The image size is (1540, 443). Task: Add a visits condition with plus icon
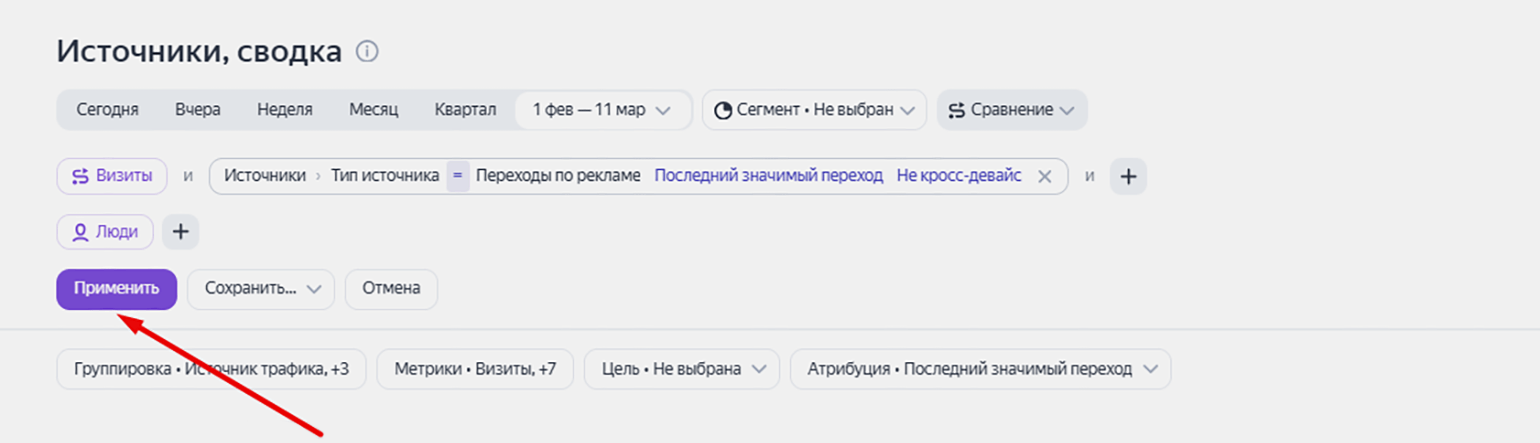click(1128, 176)
